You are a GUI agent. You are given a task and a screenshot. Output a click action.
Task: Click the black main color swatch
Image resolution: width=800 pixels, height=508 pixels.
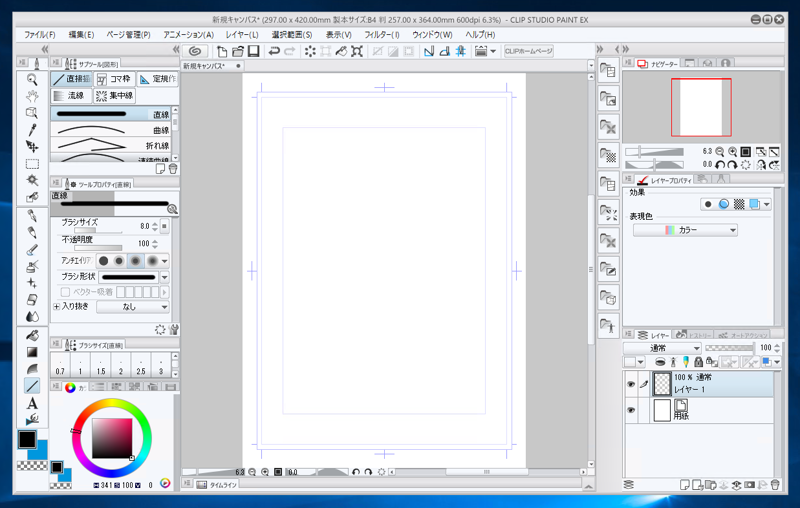tap(28, 439)
